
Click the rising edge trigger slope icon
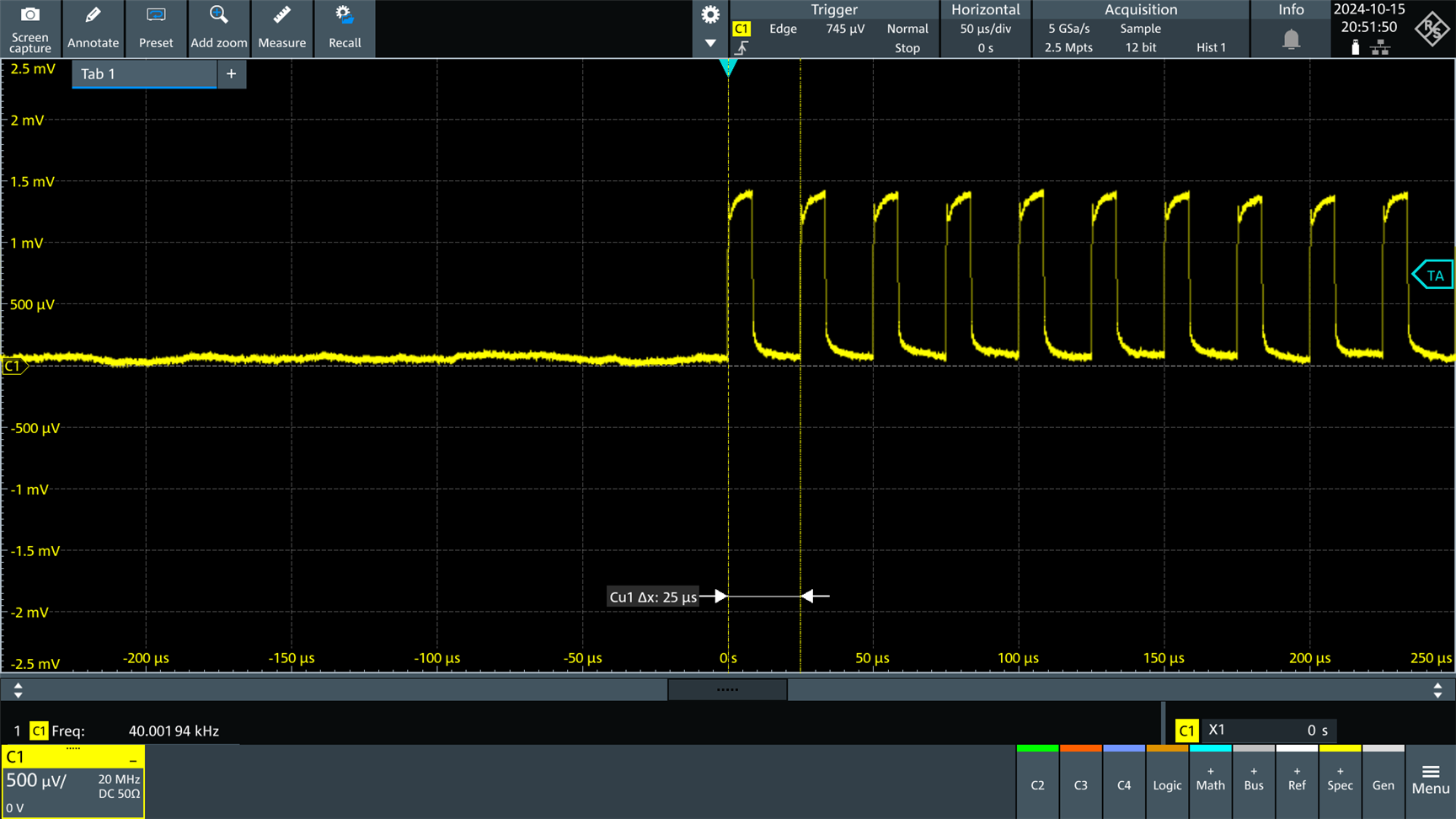click(x=741, y=48)
